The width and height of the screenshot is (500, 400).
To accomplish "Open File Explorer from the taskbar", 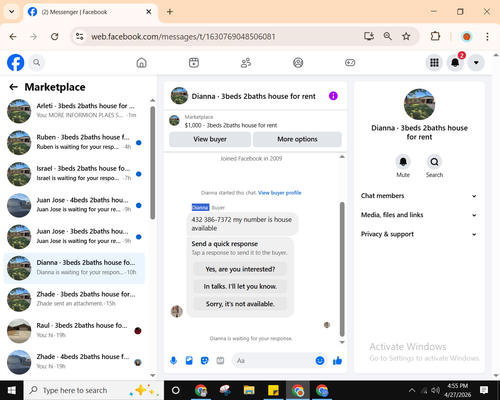I will tap(249, 390).
